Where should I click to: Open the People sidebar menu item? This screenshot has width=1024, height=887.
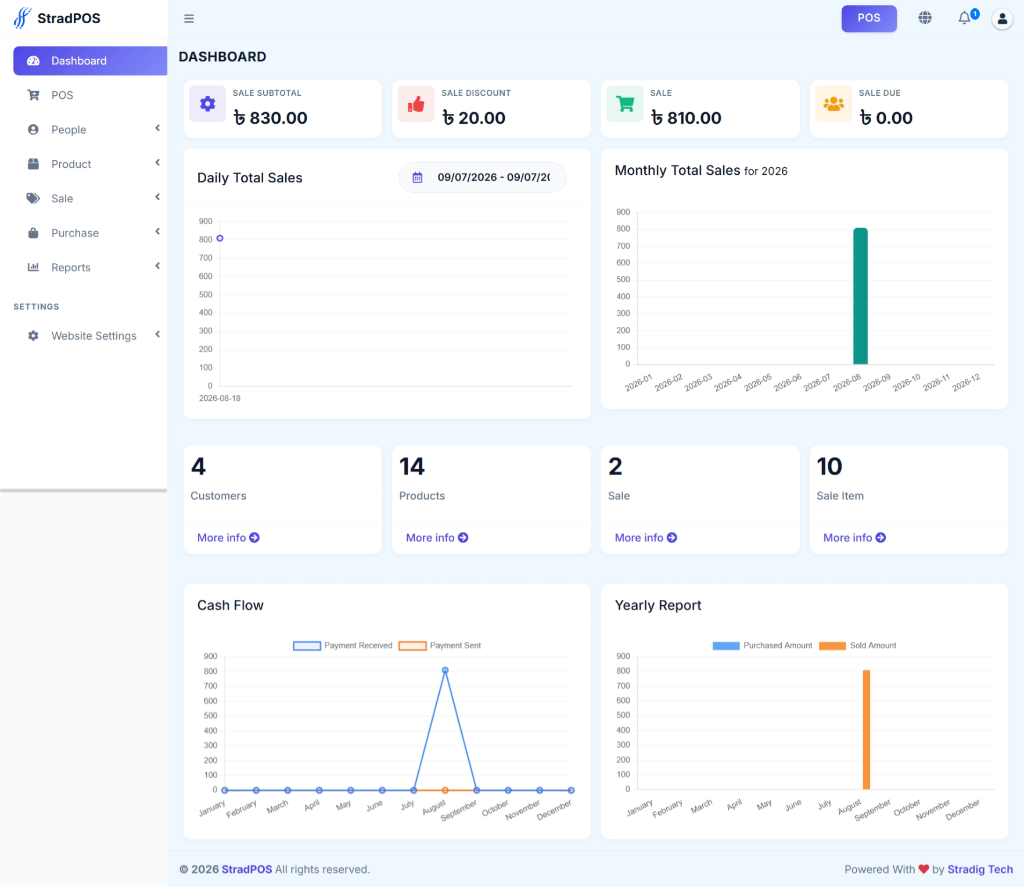[x=90, y=129]
